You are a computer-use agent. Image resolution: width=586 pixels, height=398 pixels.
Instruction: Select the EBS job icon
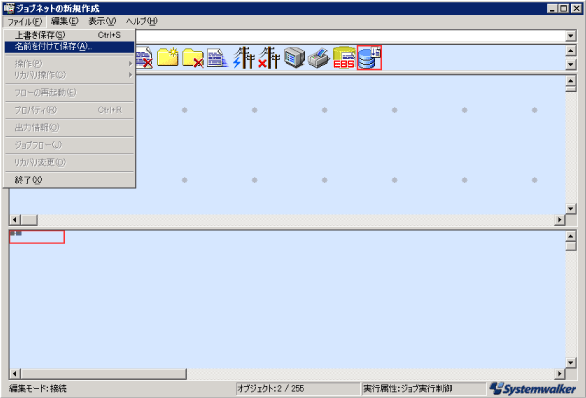(344, 58)
